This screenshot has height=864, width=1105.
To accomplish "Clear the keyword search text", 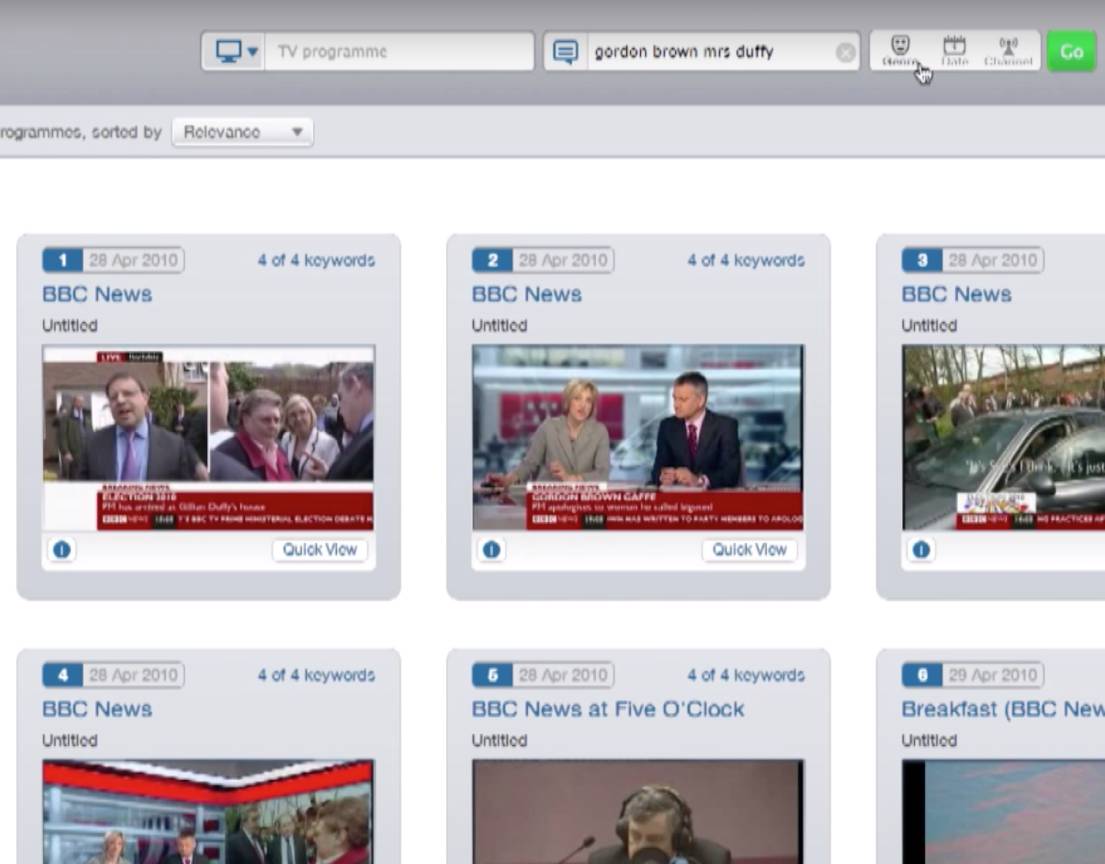I will coord(846,52).
